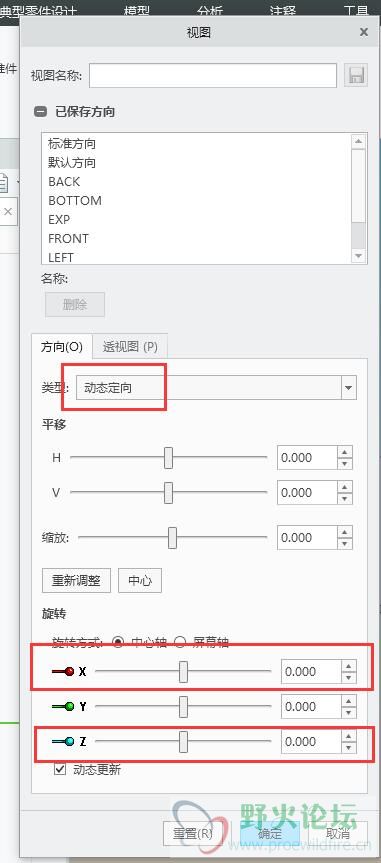
Task: Collapse the 已保存方向 section minus icon
Action: tap(40, 112)
